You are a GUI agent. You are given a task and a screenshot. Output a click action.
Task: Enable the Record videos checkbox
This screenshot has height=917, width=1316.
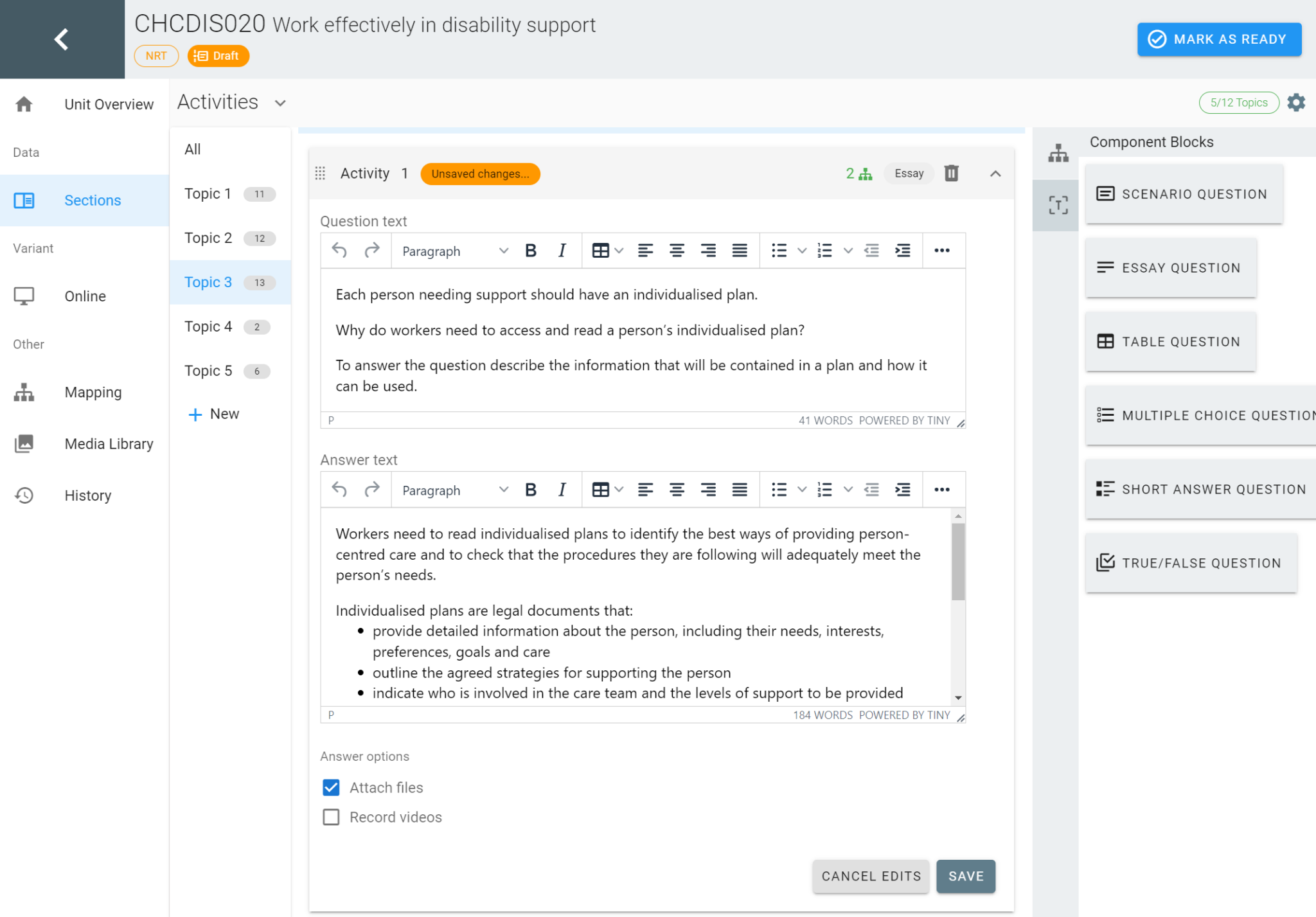point(331,817)
